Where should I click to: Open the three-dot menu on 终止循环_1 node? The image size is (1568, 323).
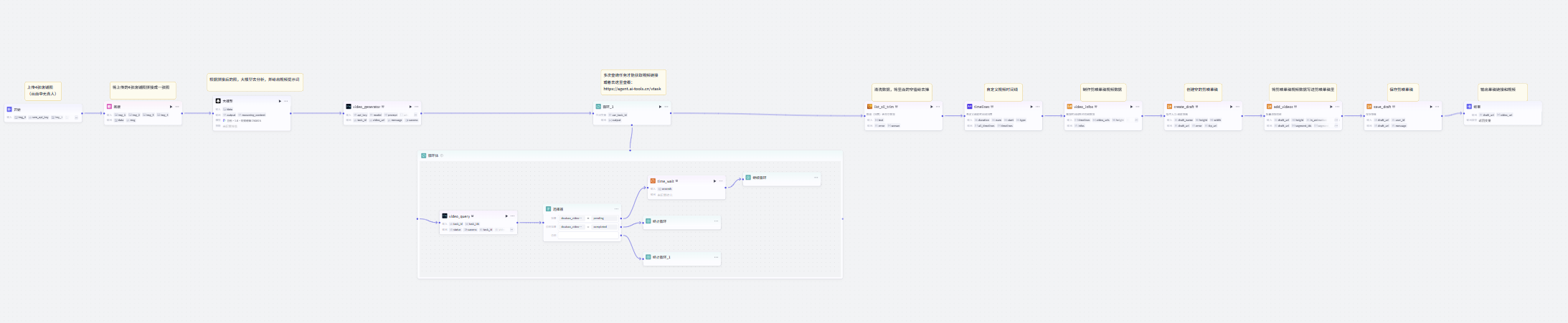(716, 257)
